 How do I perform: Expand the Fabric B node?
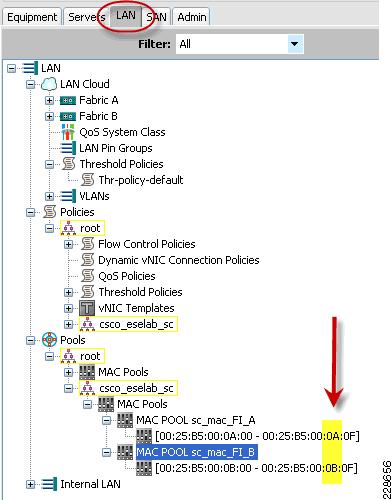click(49, 116)
